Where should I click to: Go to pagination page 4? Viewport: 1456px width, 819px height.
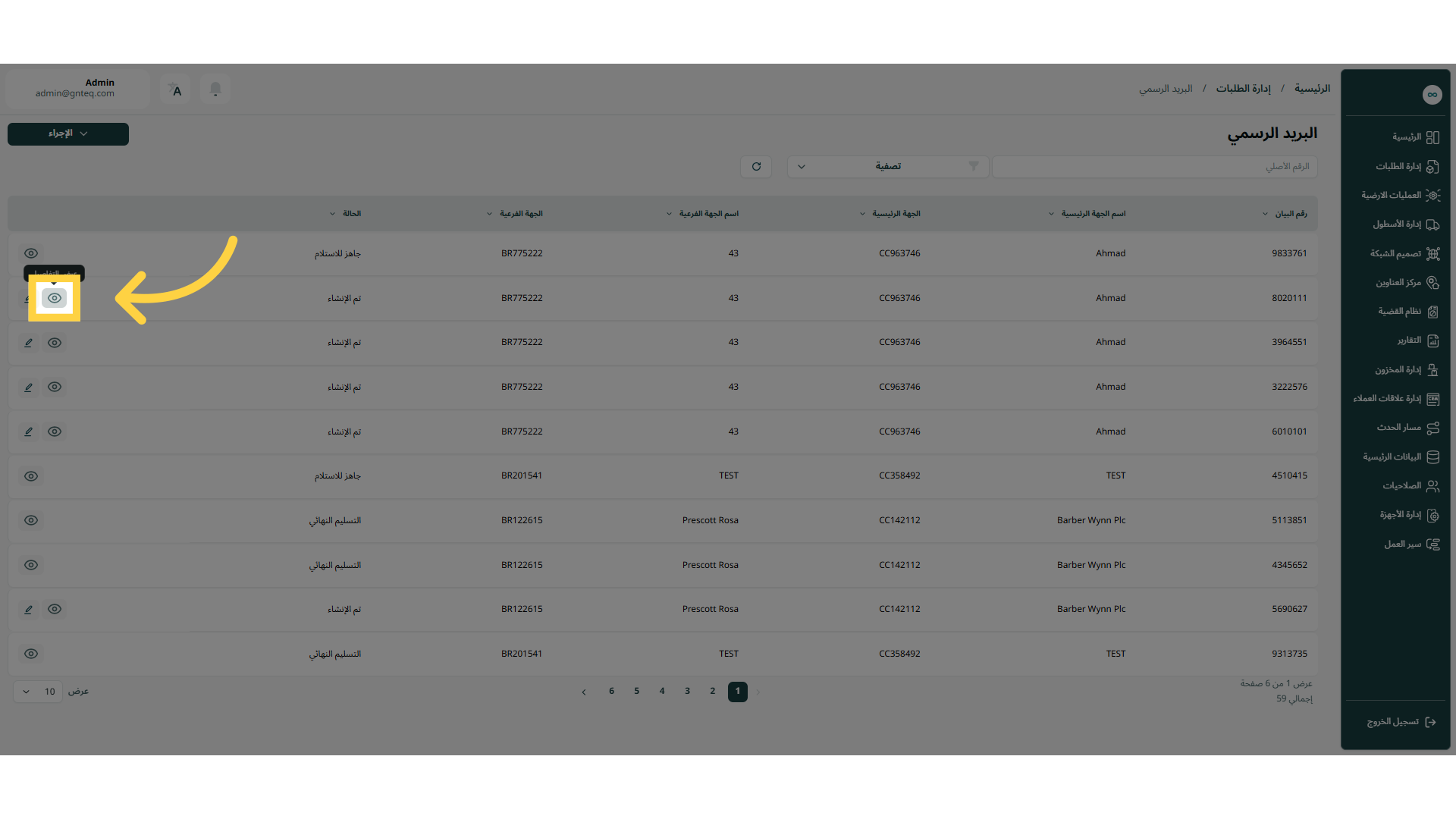(x=662, y=692)
